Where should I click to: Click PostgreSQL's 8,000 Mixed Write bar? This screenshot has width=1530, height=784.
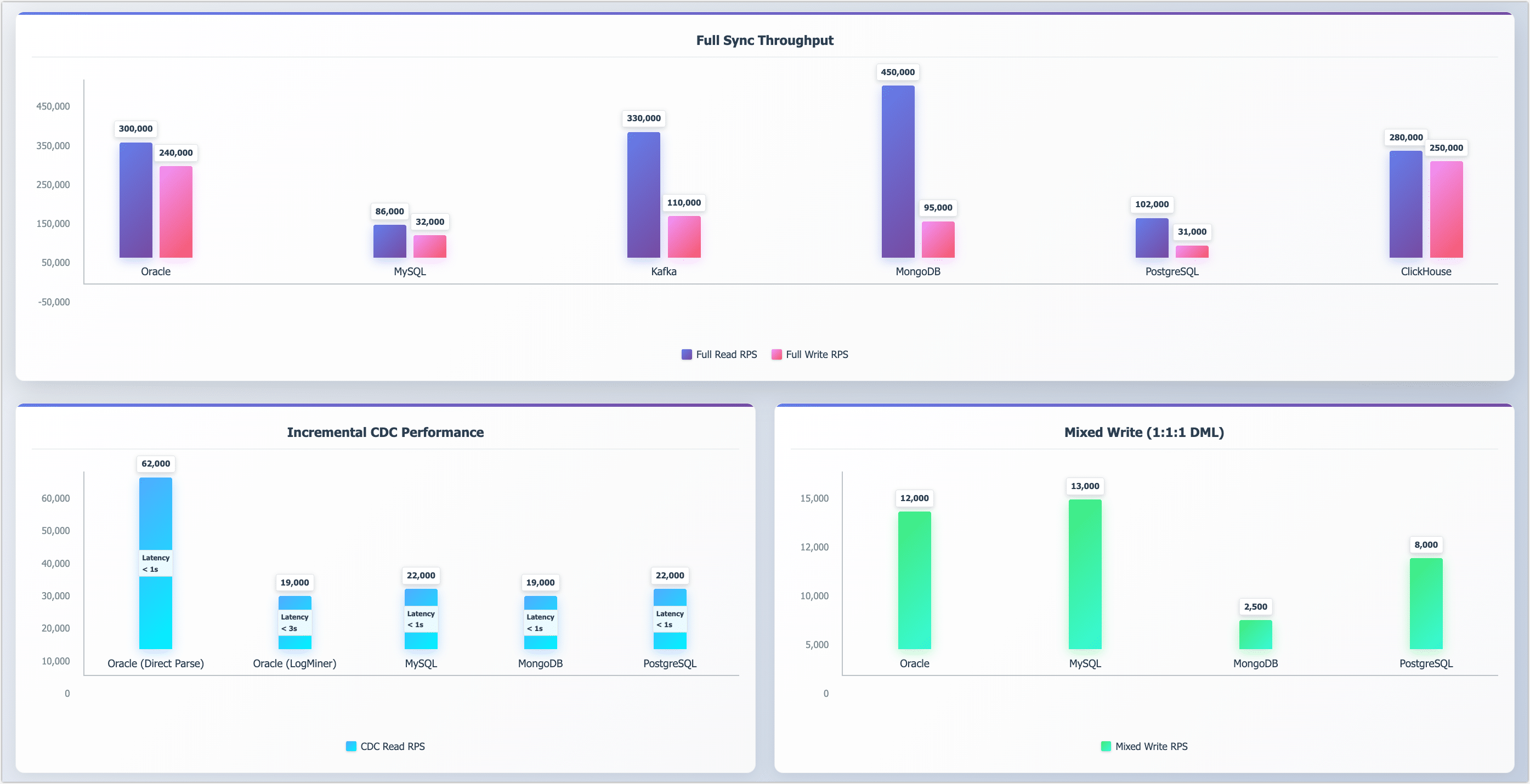pos(1425,606)
